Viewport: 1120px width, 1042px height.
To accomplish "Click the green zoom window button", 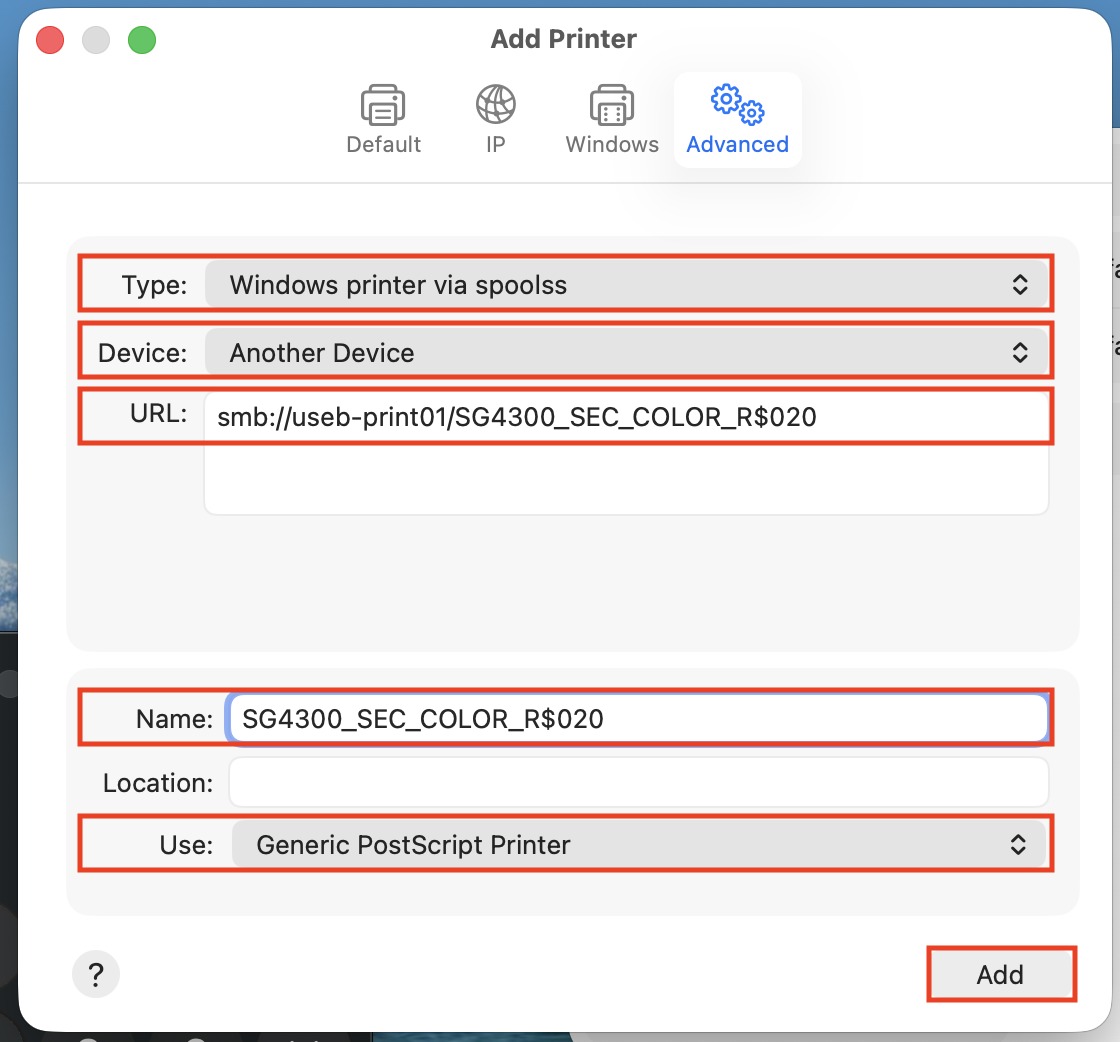I will (x=142, y=40).
